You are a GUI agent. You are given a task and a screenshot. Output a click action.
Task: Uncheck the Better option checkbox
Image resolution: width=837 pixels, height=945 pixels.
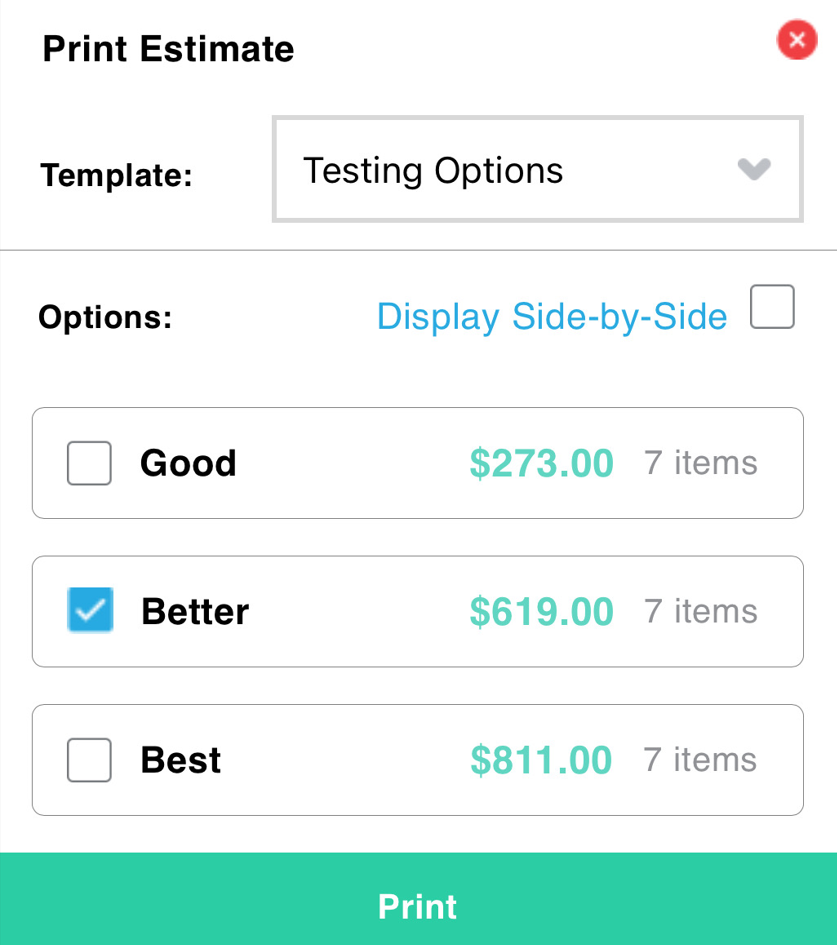coord(90,609)
